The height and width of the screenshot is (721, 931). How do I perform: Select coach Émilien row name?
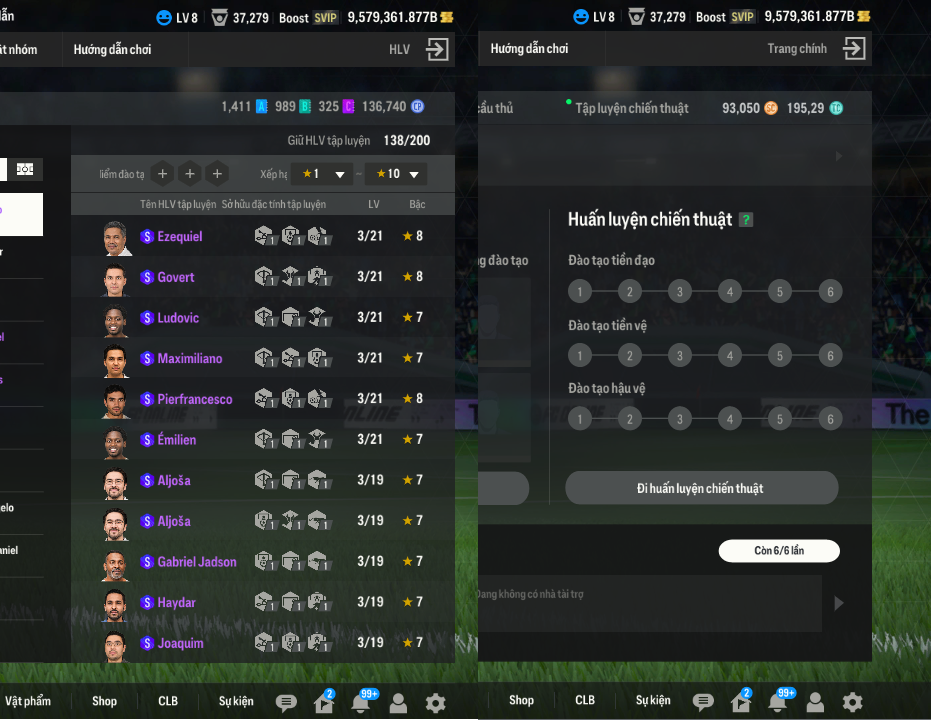[176, 439]
